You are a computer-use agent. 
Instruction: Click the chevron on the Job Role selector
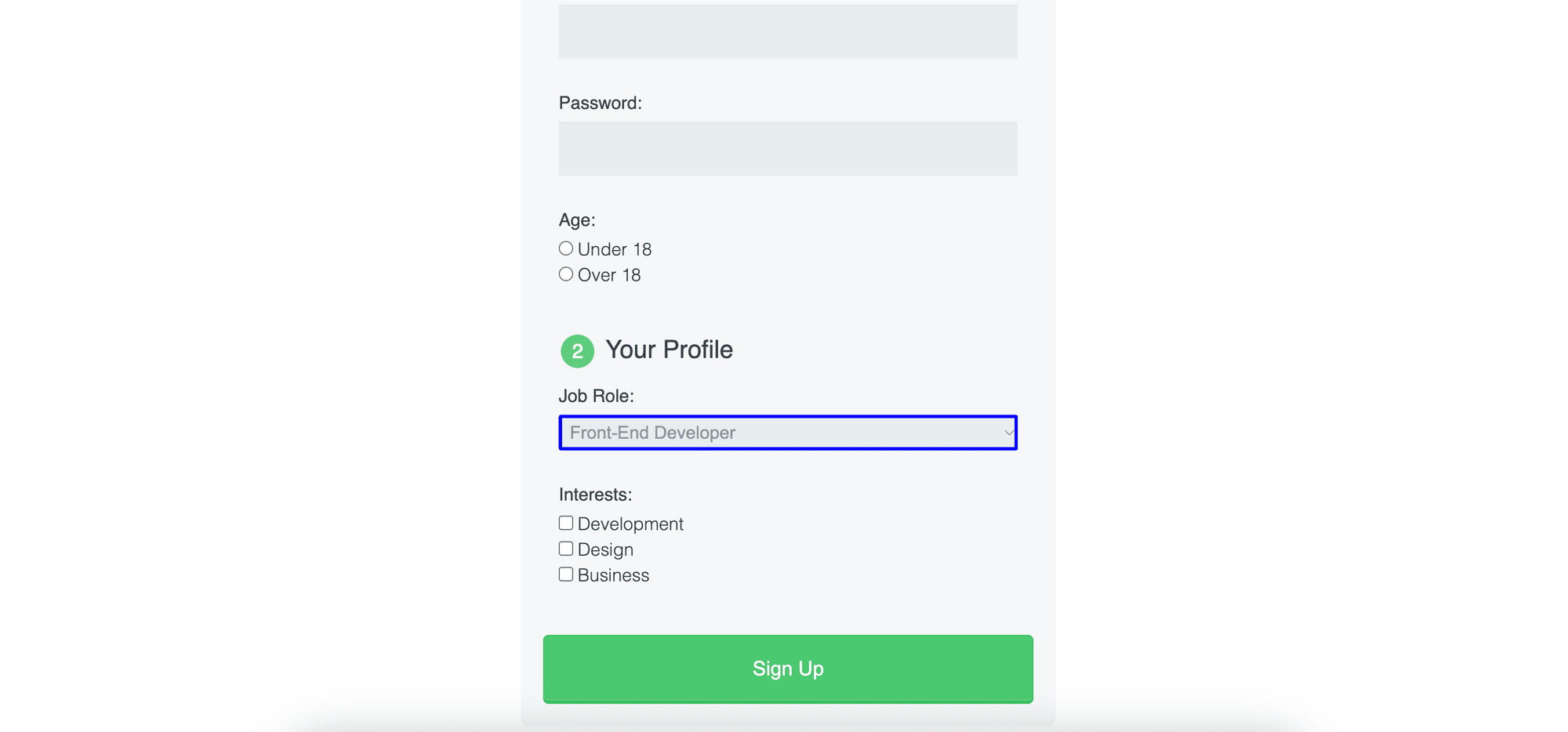[x=1007, y=433]
